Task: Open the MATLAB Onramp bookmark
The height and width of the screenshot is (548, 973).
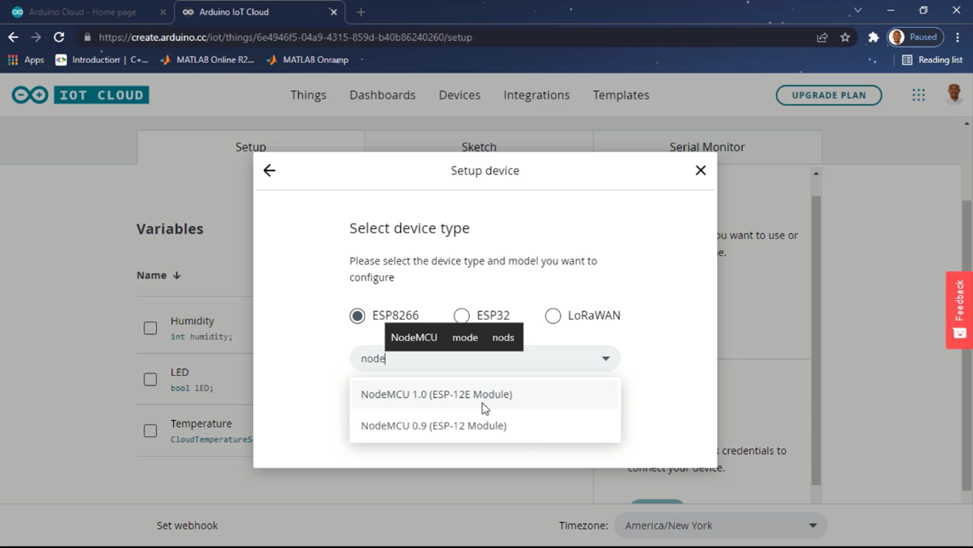Action: 307,60
